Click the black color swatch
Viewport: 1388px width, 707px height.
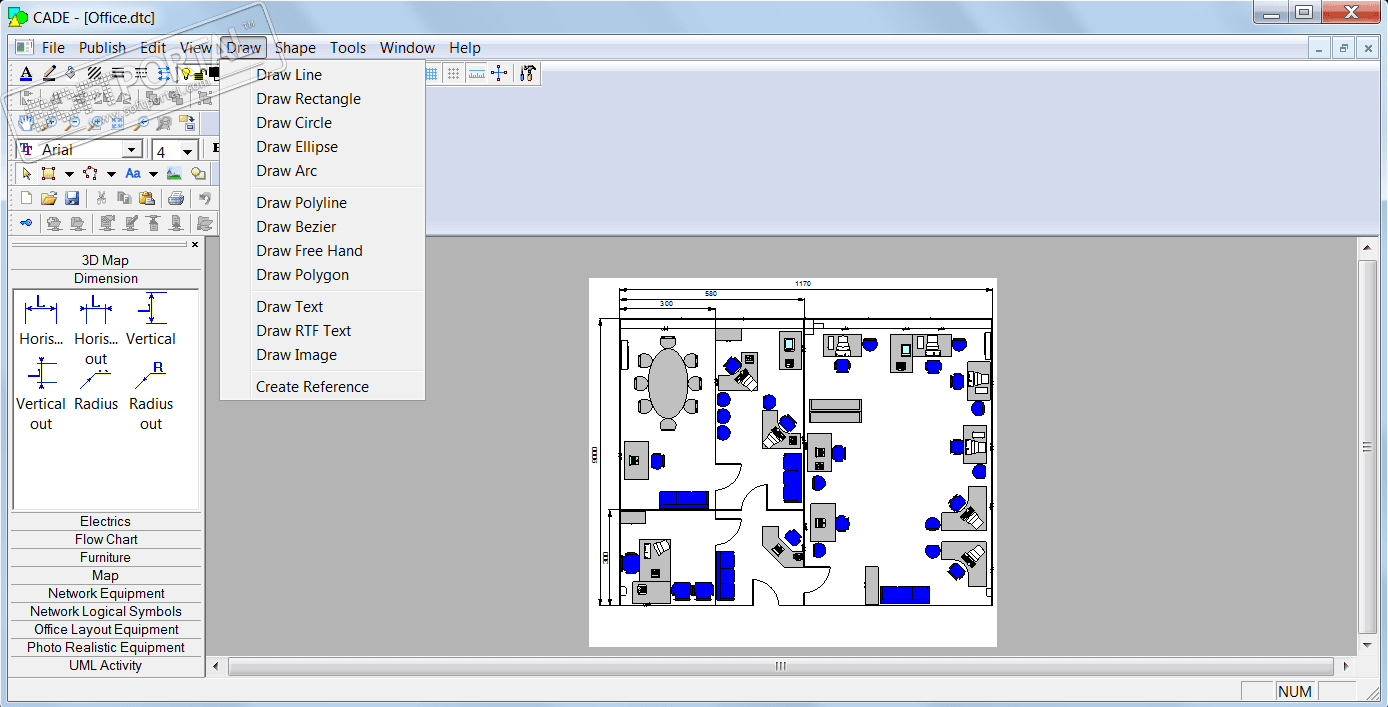214,72
